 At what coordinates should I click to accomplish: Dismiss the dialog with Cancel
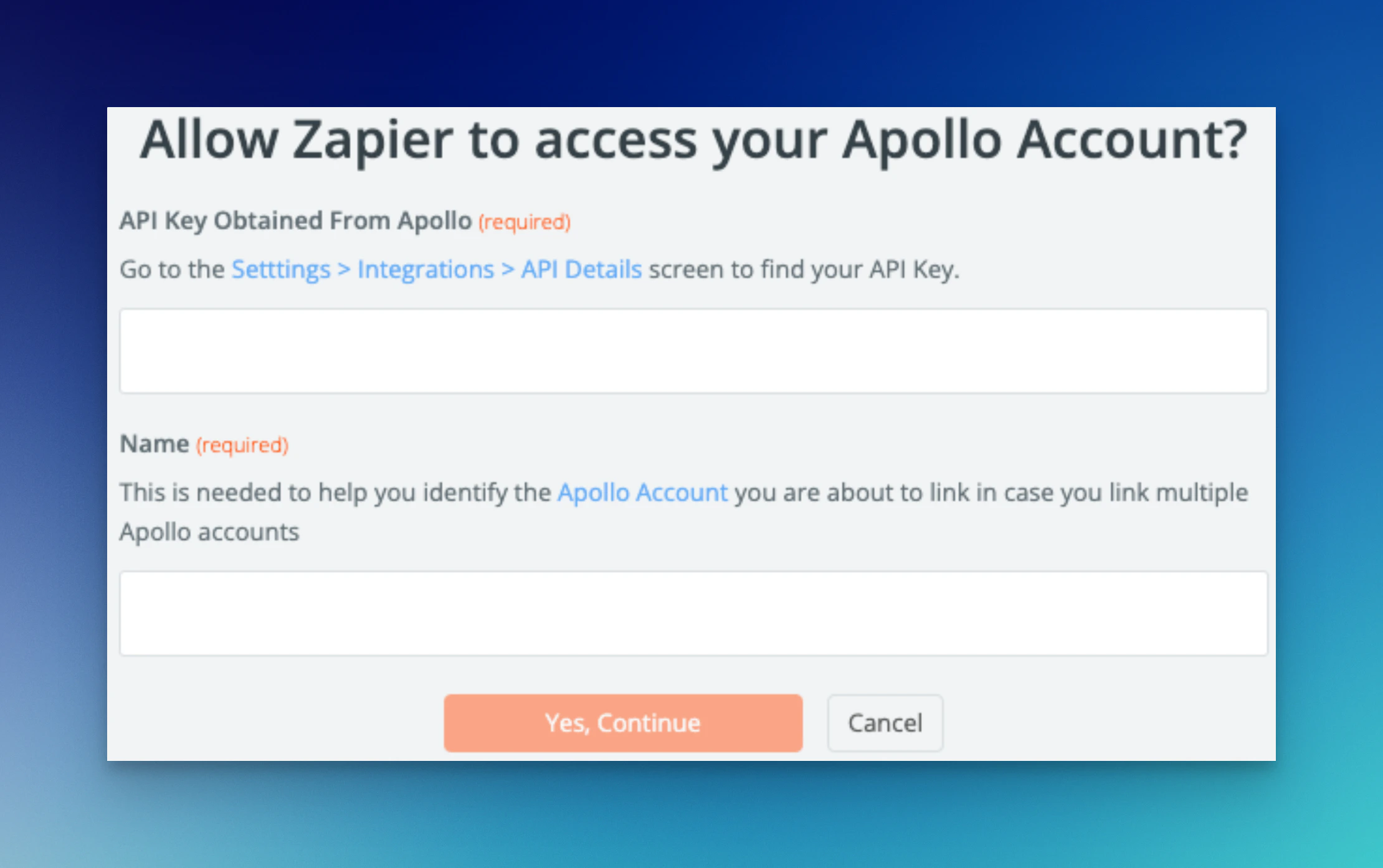click(885, 722)
